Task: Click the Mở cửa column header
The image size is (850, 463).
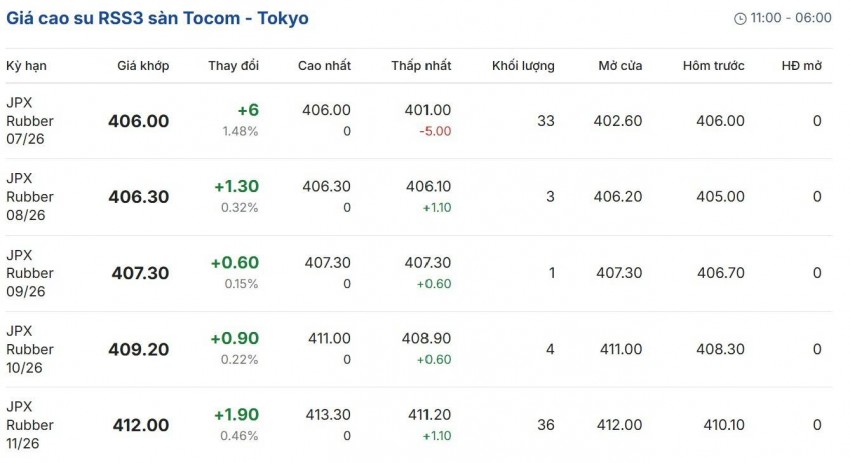Action: [x=620, y=66]
